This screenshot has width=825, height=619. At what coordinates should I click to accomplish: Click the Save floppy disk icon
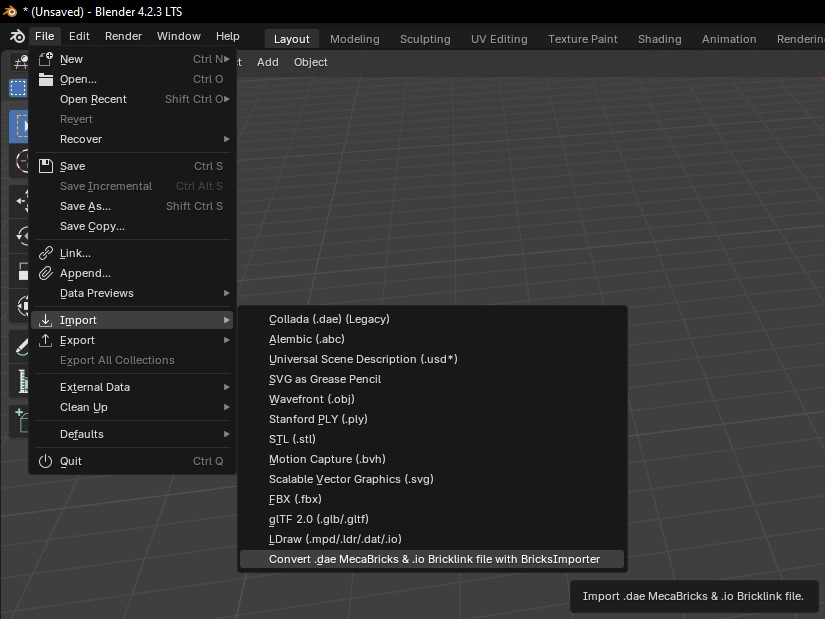tap(45, 166)
